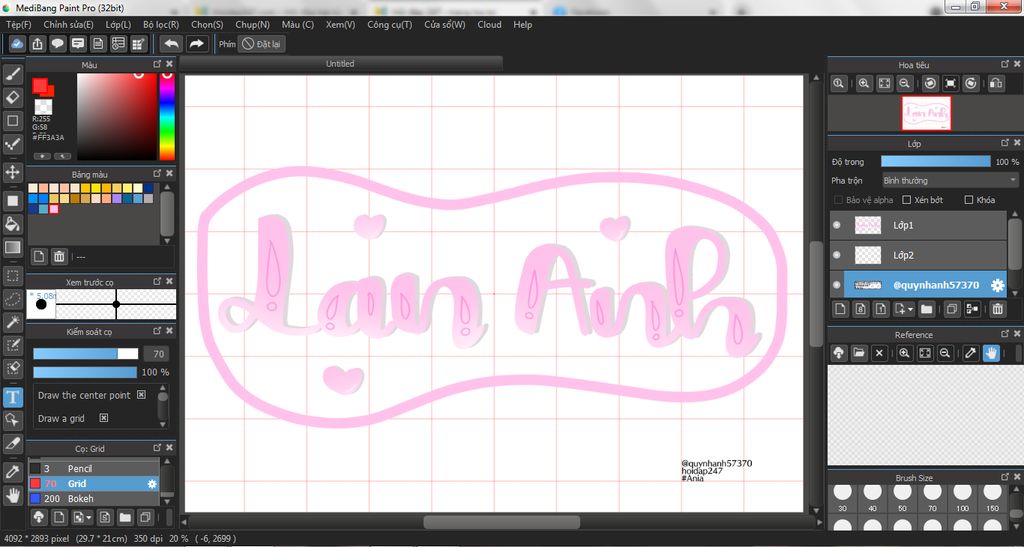Rotate view left in Navigator
The height and width of the screenshot is (547, 1024).
(x=931, y=84)
